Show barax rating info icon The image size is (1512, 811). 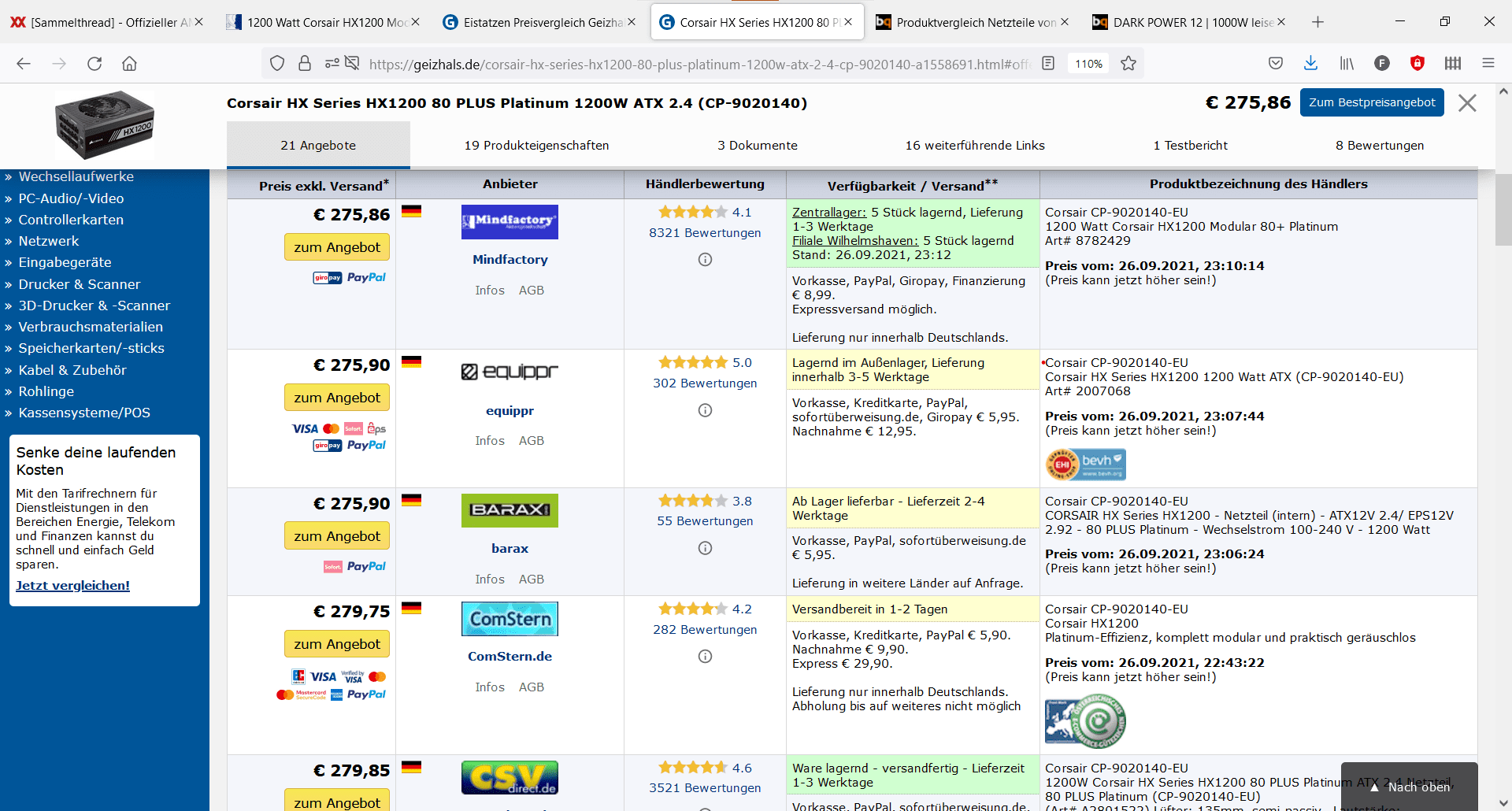[705, 548]
